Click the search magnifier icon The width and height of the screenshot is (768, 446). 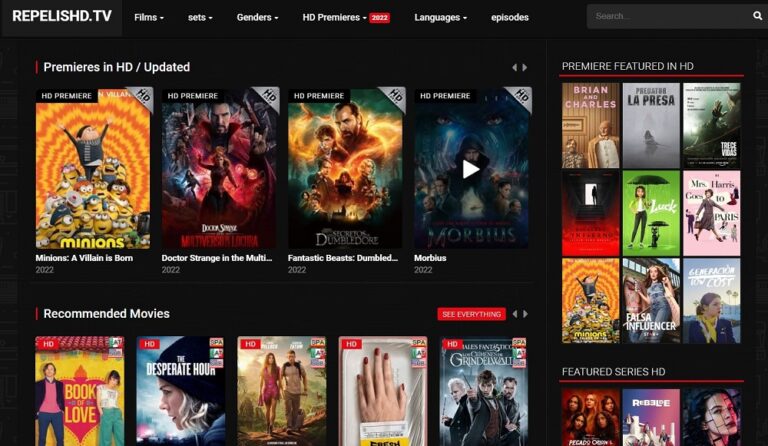[757, 16]
